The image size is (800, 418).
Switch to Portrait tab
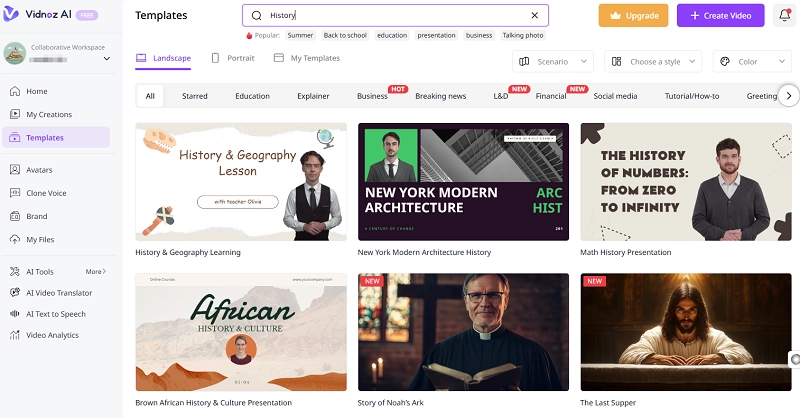pyautogui.click(x=233, y=58)
